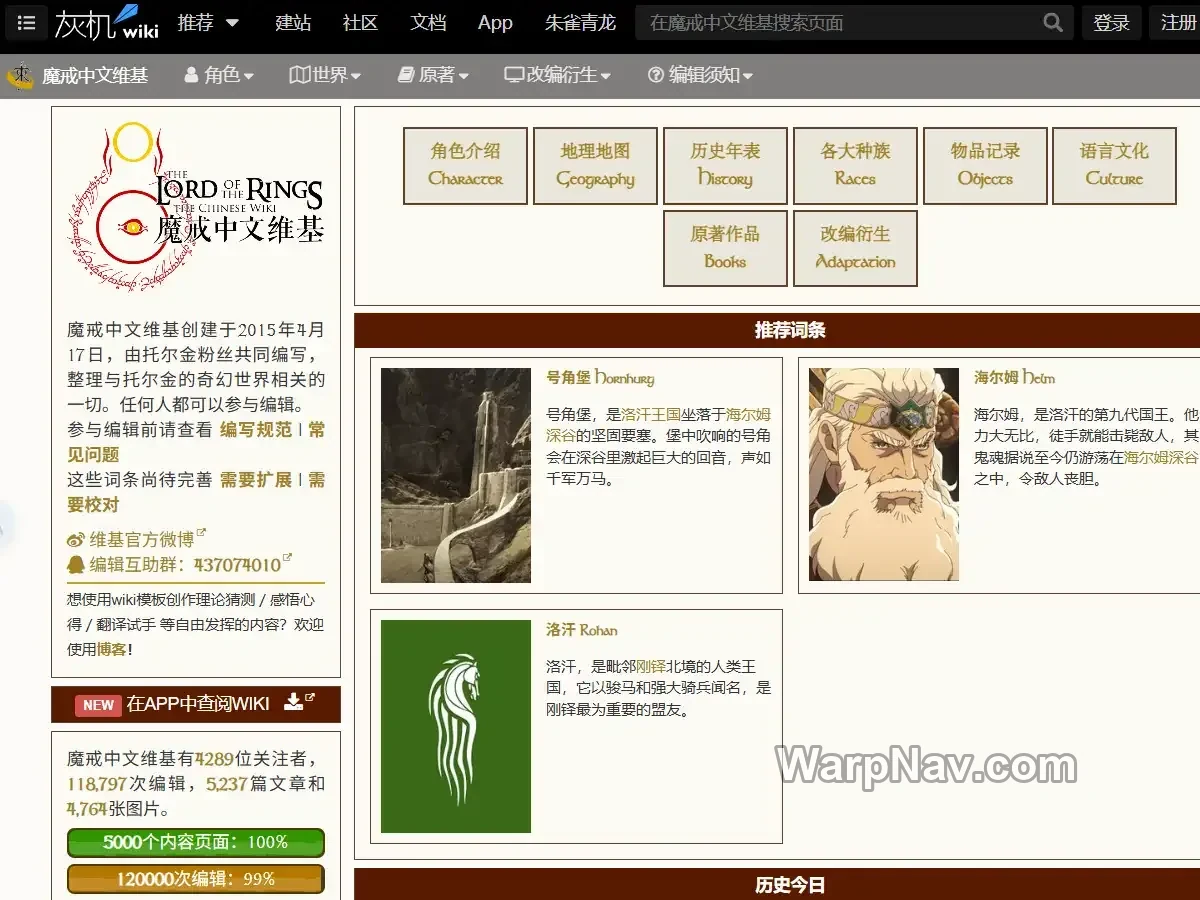Image resolution: width=1200 pixels, height=900 pixels.
Task: Click the 魔戒中文维基 site emblem icon
Action: (20, 75)
